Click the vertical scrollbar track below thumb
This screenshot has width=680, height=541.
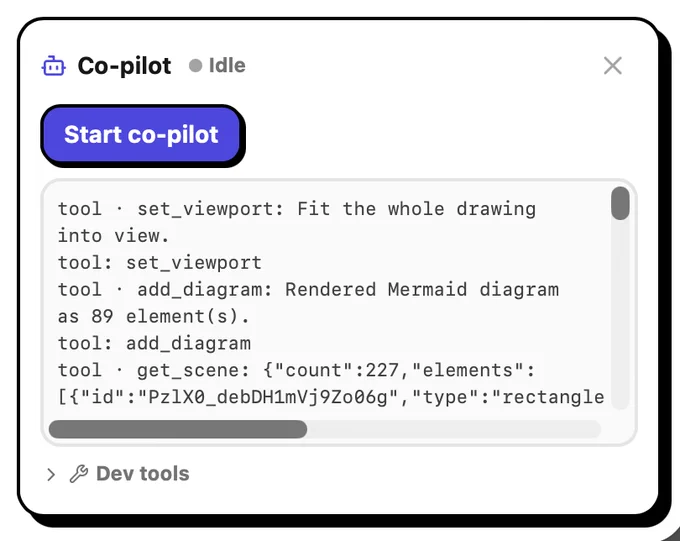[620, 315]
